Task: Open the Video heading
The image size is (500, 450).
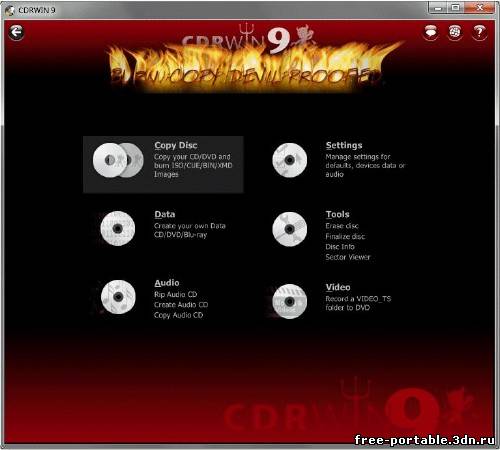Action: (338, 287)
